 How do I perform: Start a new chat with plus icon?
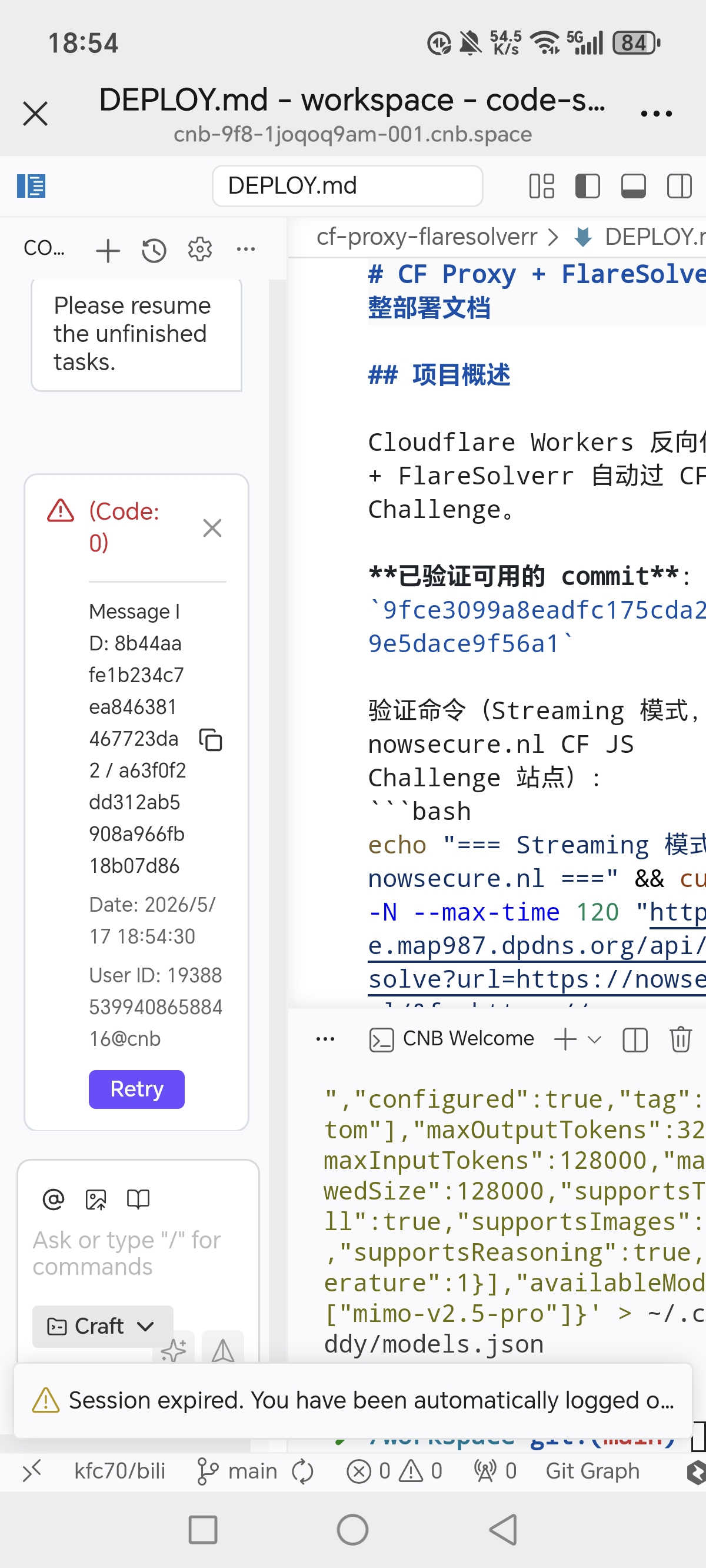point(108,250)
